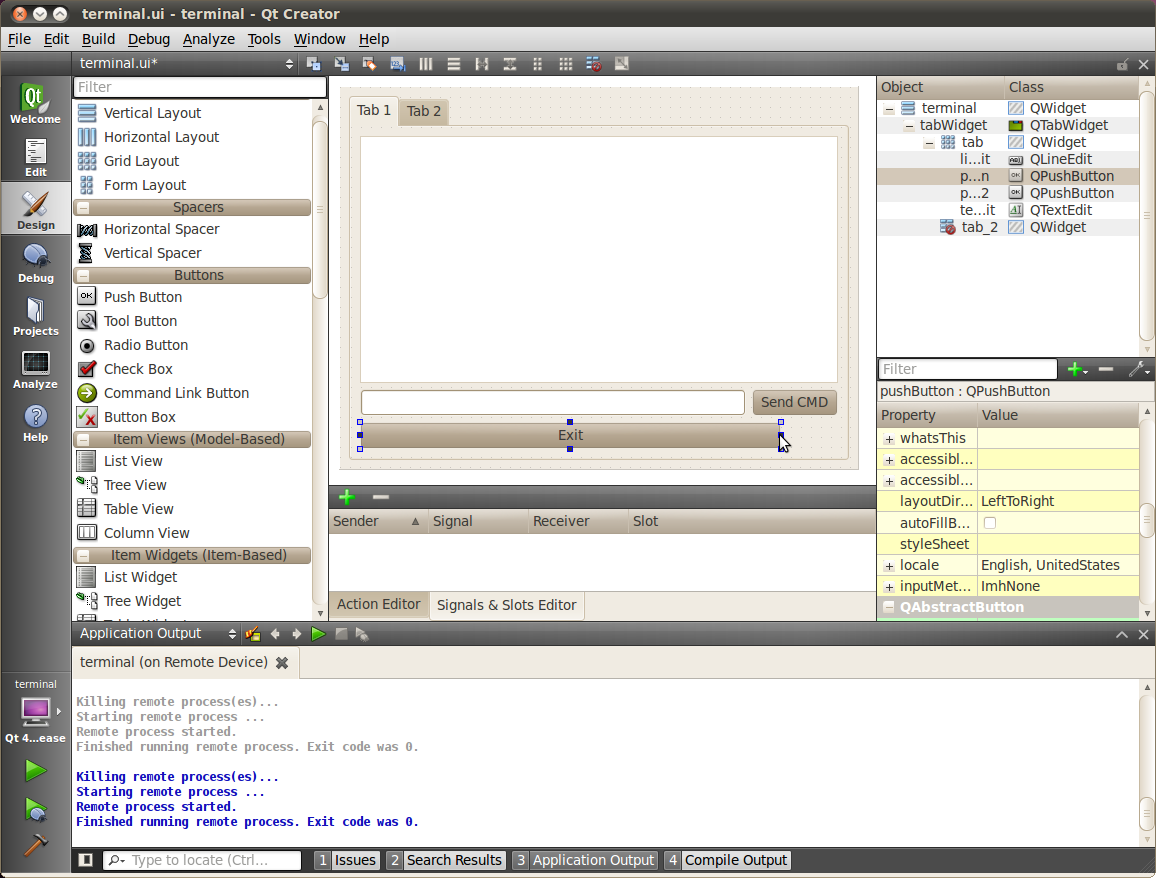Collapse the Buttons widget category
Viewport: 1156px width, 878px height.
(x=84, y=276)
